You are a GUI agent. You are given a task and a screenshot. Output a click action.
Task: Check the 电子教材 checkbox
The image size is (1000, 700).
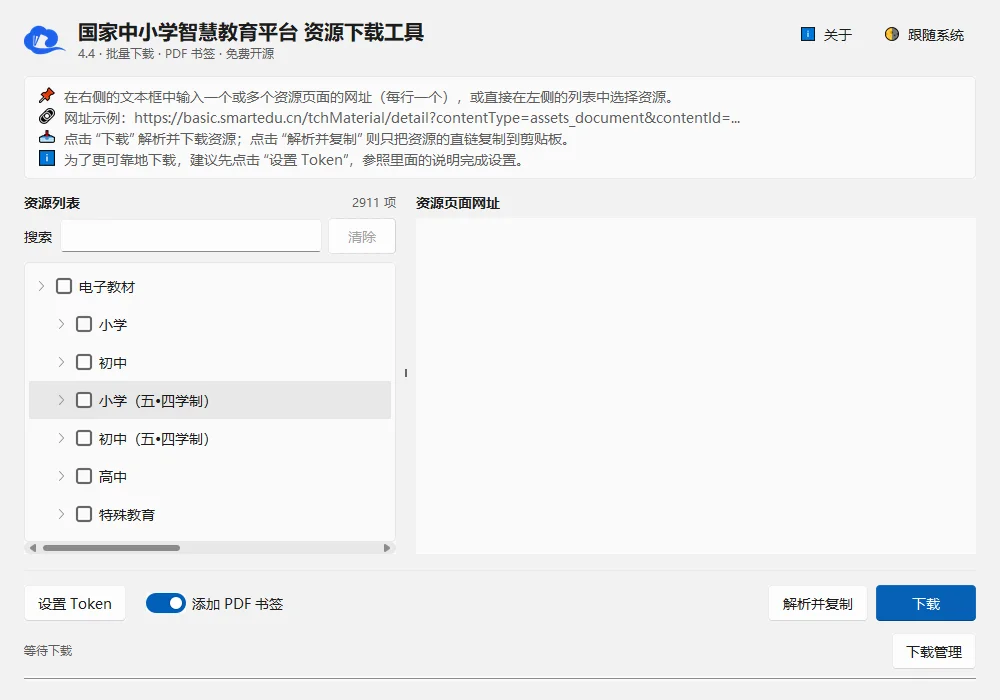tap(64, 286)
